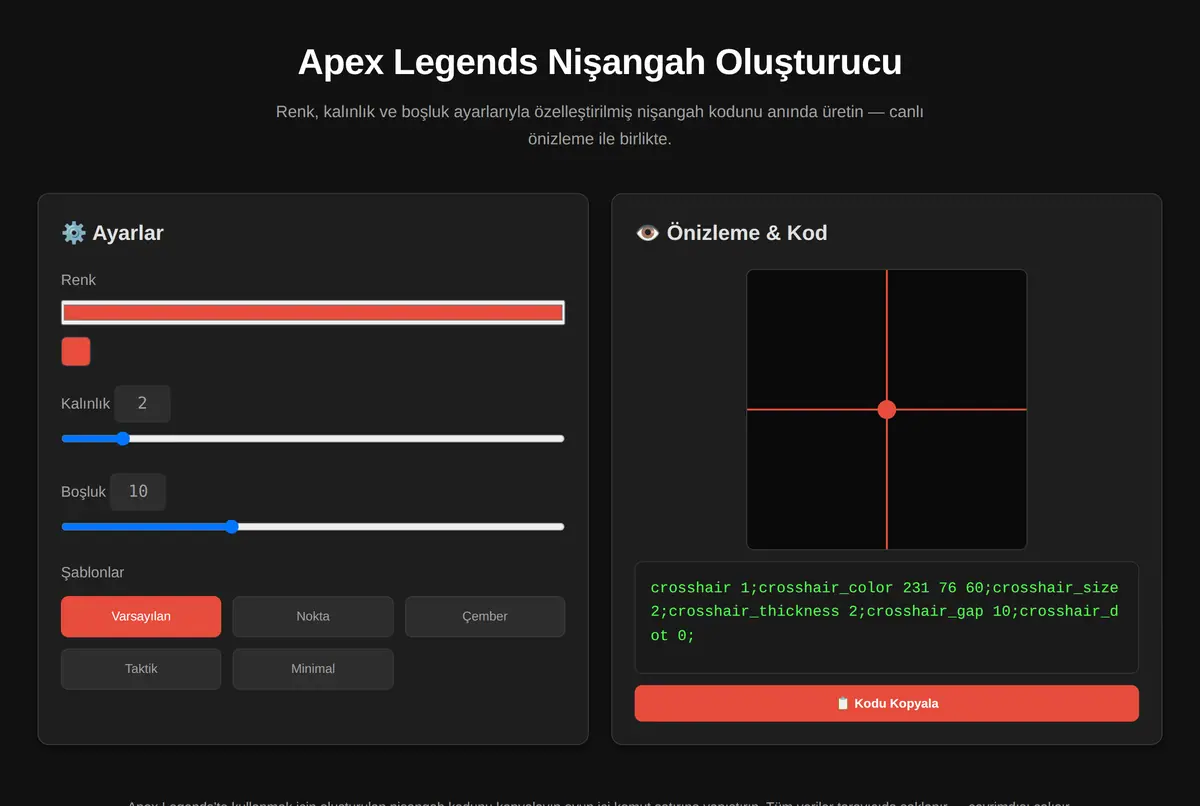Click the generated crosshair code box
Viewport: 1200px width, 806px height.
[x=887, y=617]
